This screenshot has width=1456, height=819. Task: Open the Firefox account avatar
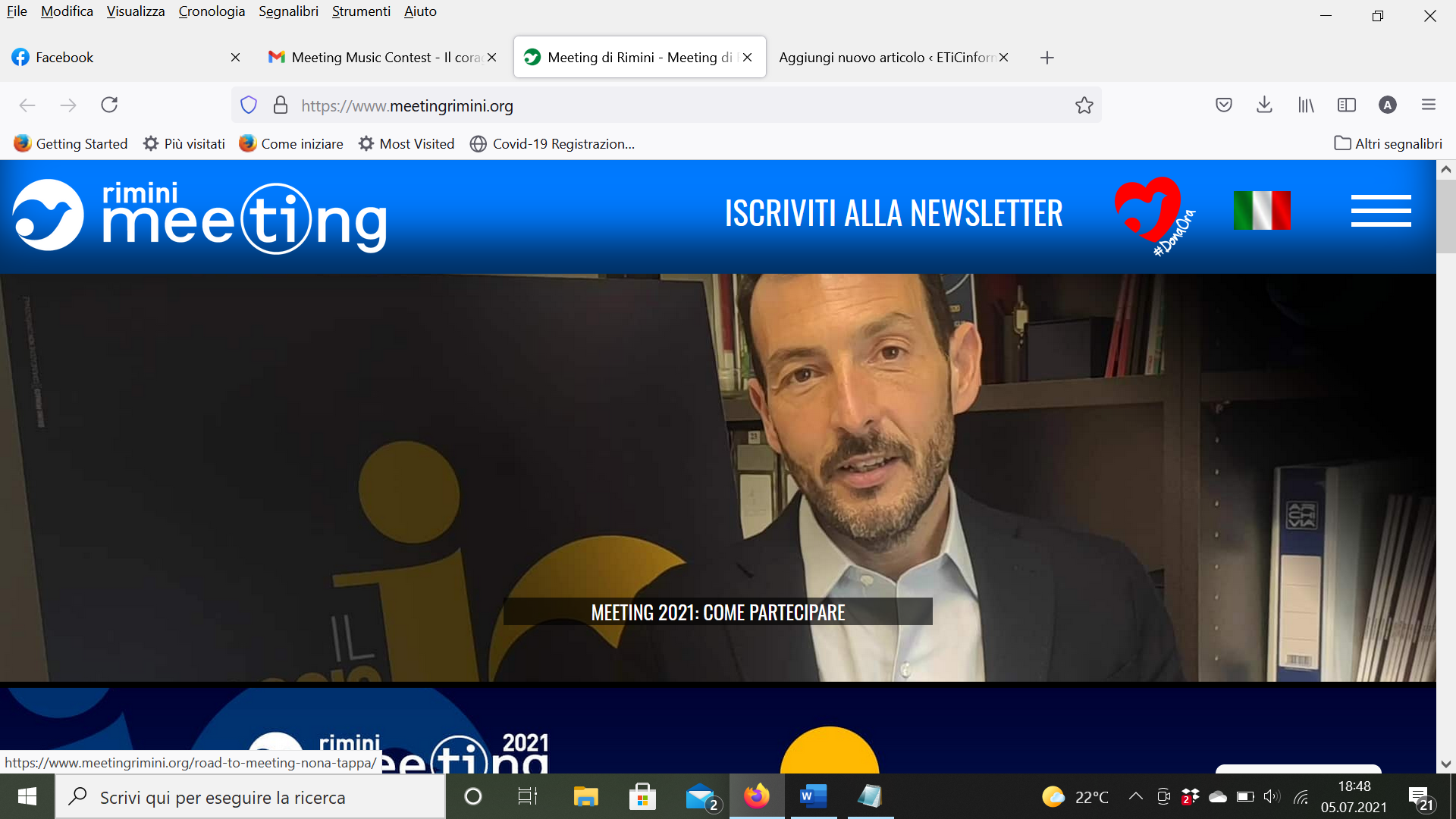1387,105
